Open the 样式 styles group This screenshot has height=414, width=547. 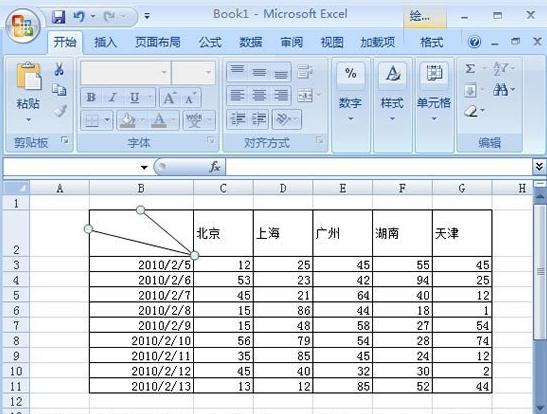[392, 92]
